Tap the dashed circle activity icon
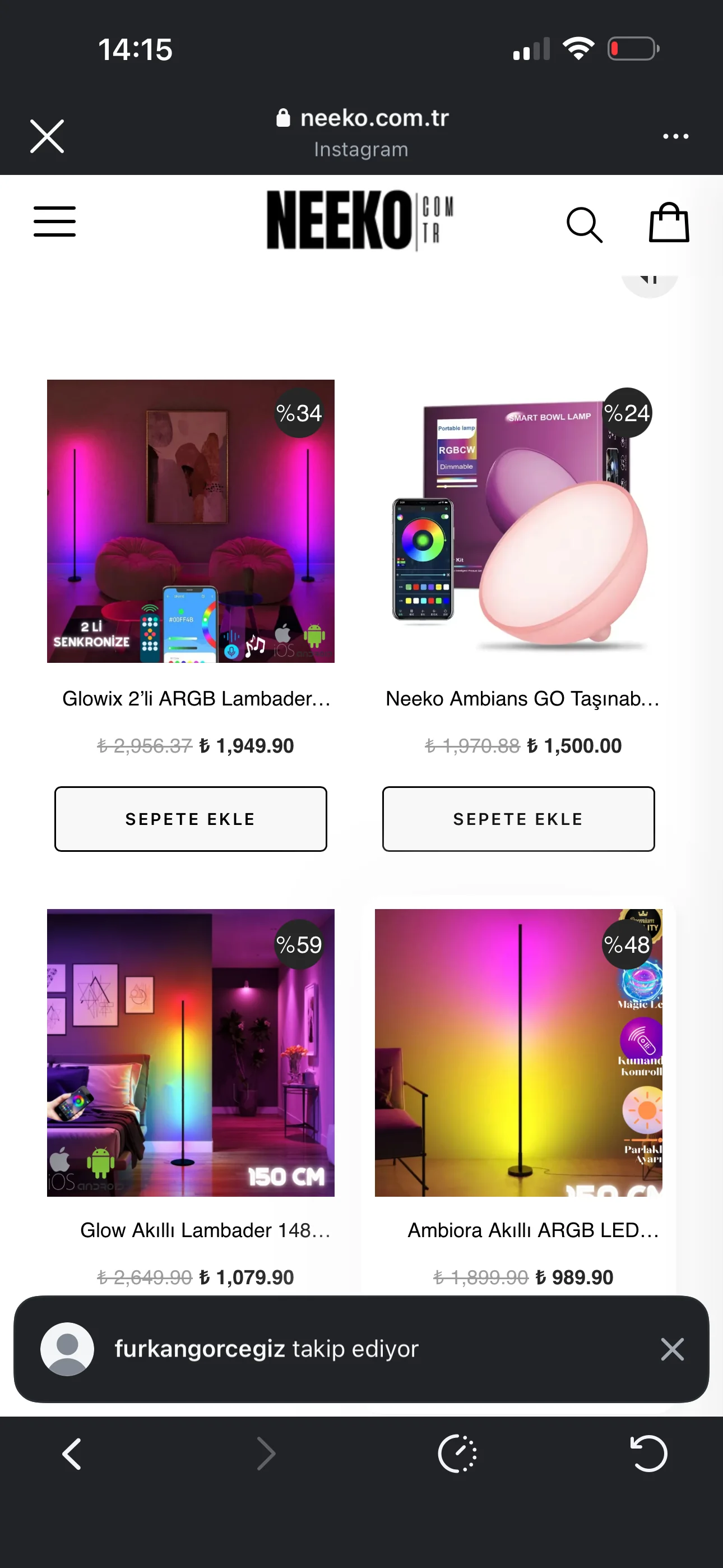The height and width of the screenshot is (1568, 723). coord(458,1454)
